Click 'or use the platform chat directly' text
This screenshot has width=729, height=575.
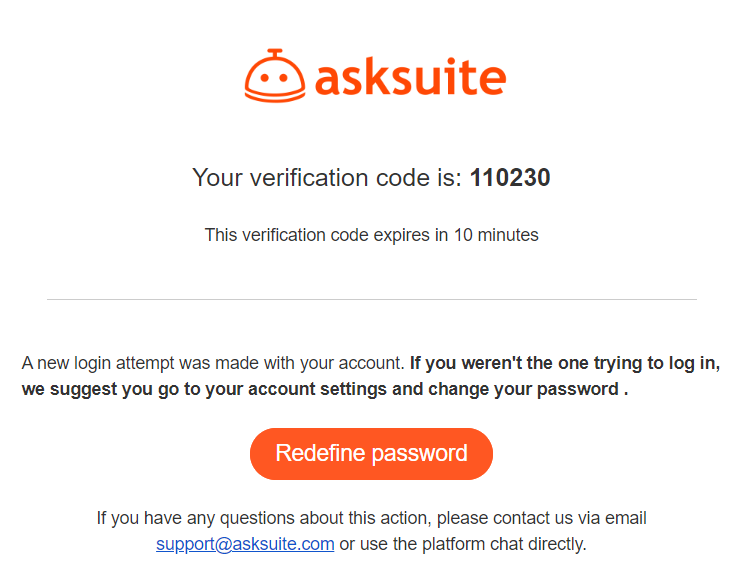pyautogui.click(x=463, y=544)
